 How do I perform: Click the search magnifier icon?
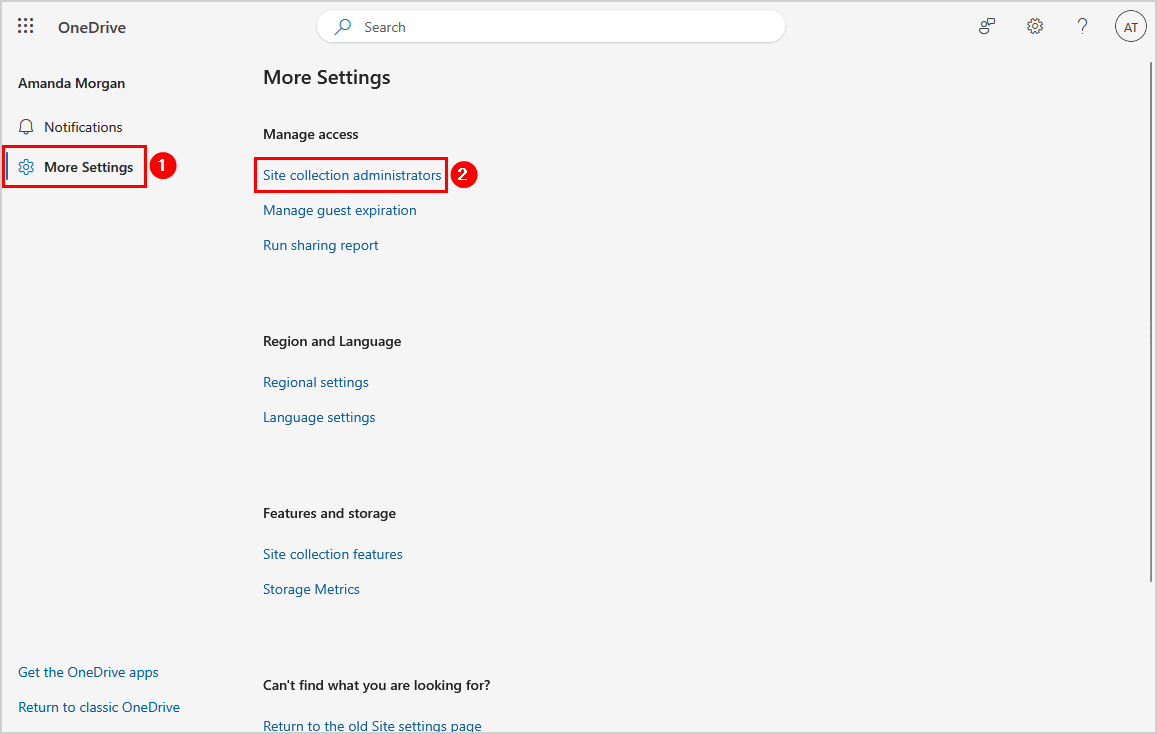click(x=343, y=27)
